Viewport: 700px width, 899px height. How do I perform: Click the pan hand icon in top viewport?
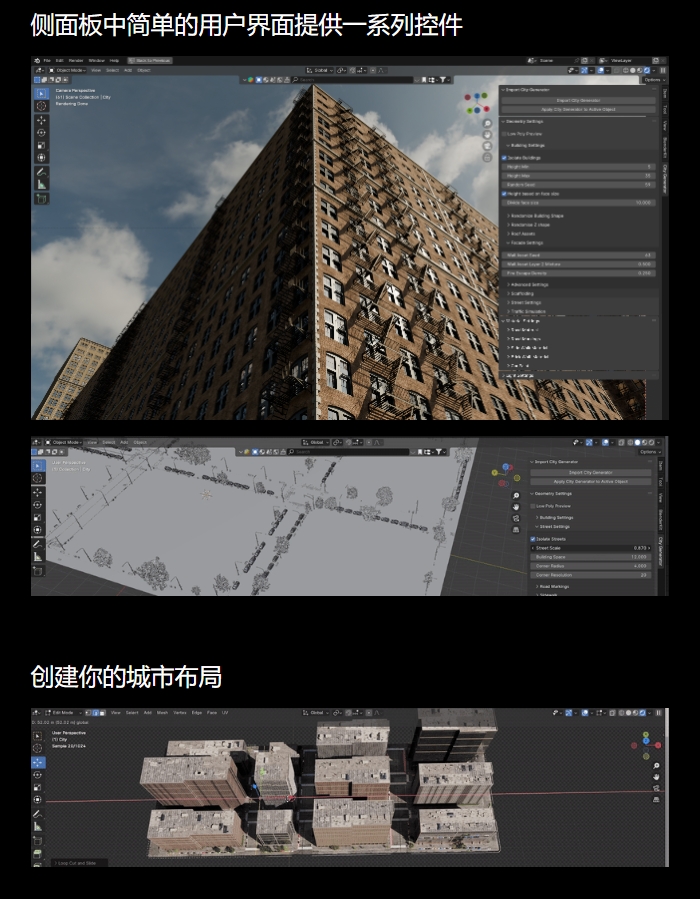487,135
